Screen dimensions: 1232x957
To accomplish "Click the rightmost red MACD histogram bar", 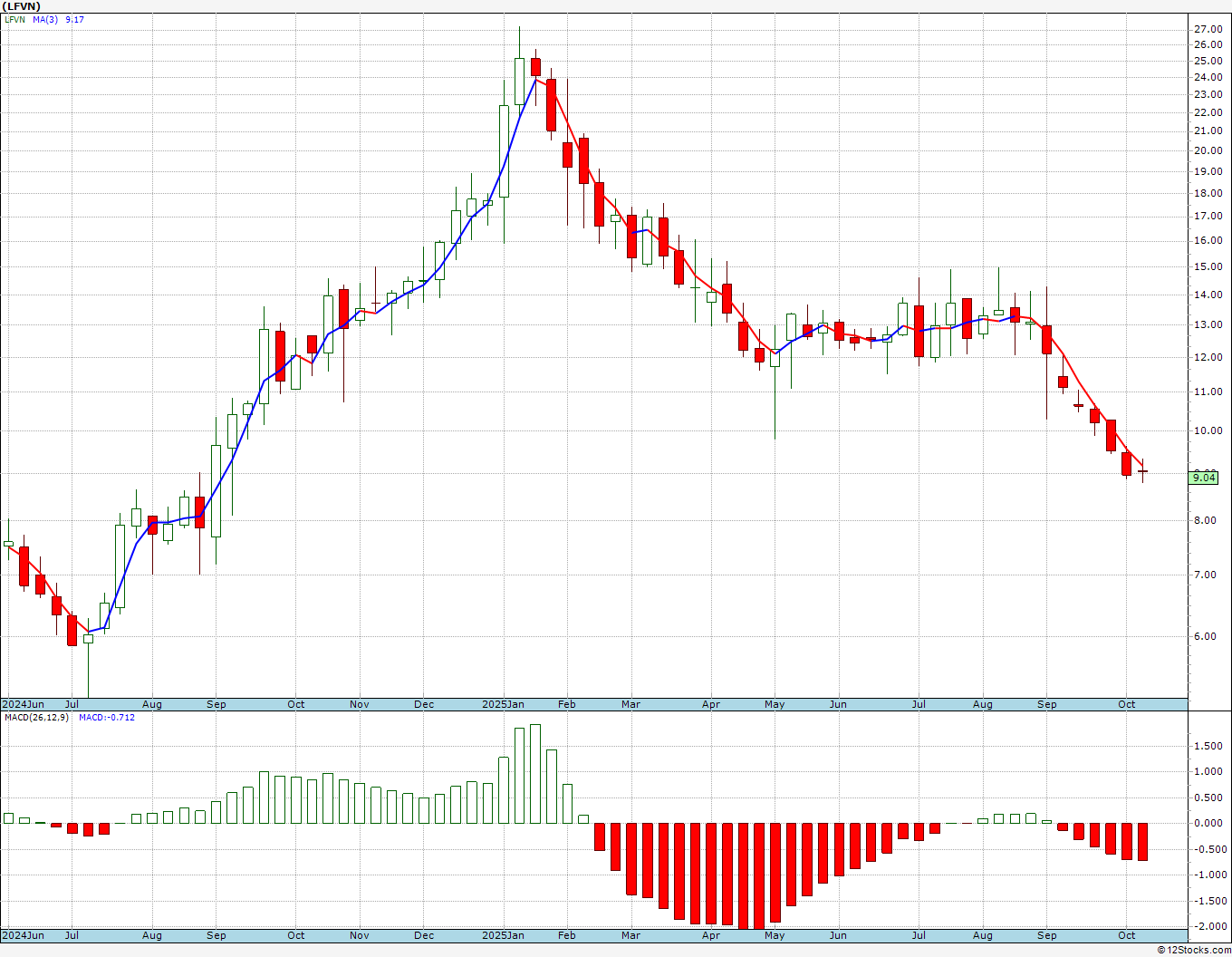I will click(1142, 841).
